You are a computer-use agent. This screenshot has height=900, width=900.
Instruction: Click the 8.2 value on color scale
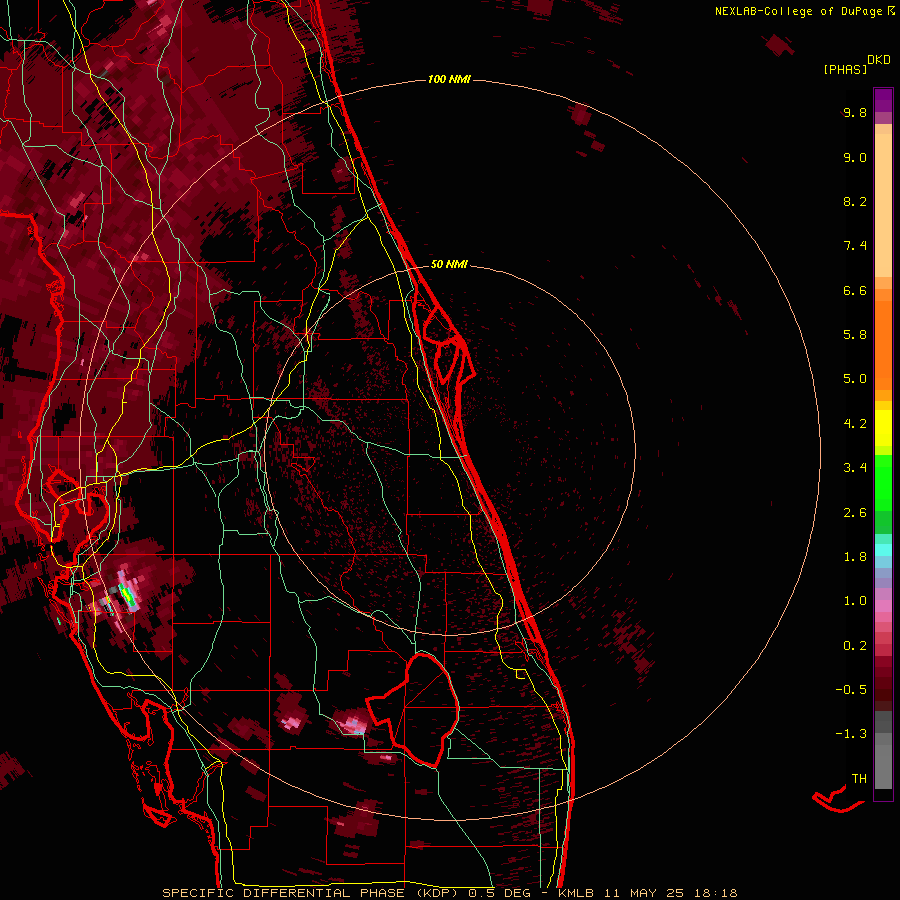855,201
